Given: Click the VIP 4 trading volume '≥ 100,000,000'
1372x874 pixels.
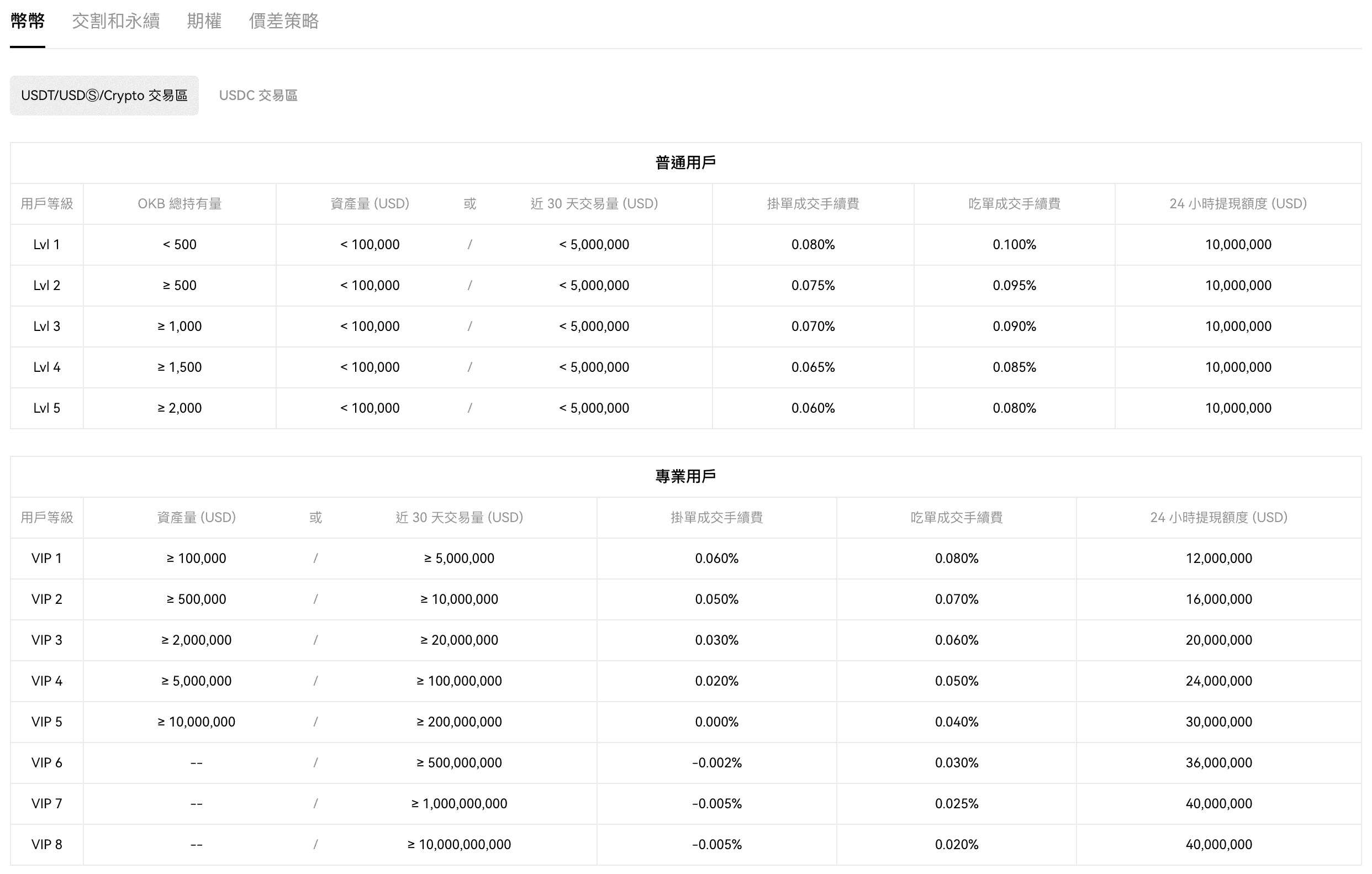Looking at the screenshot, I should (459, 681).
